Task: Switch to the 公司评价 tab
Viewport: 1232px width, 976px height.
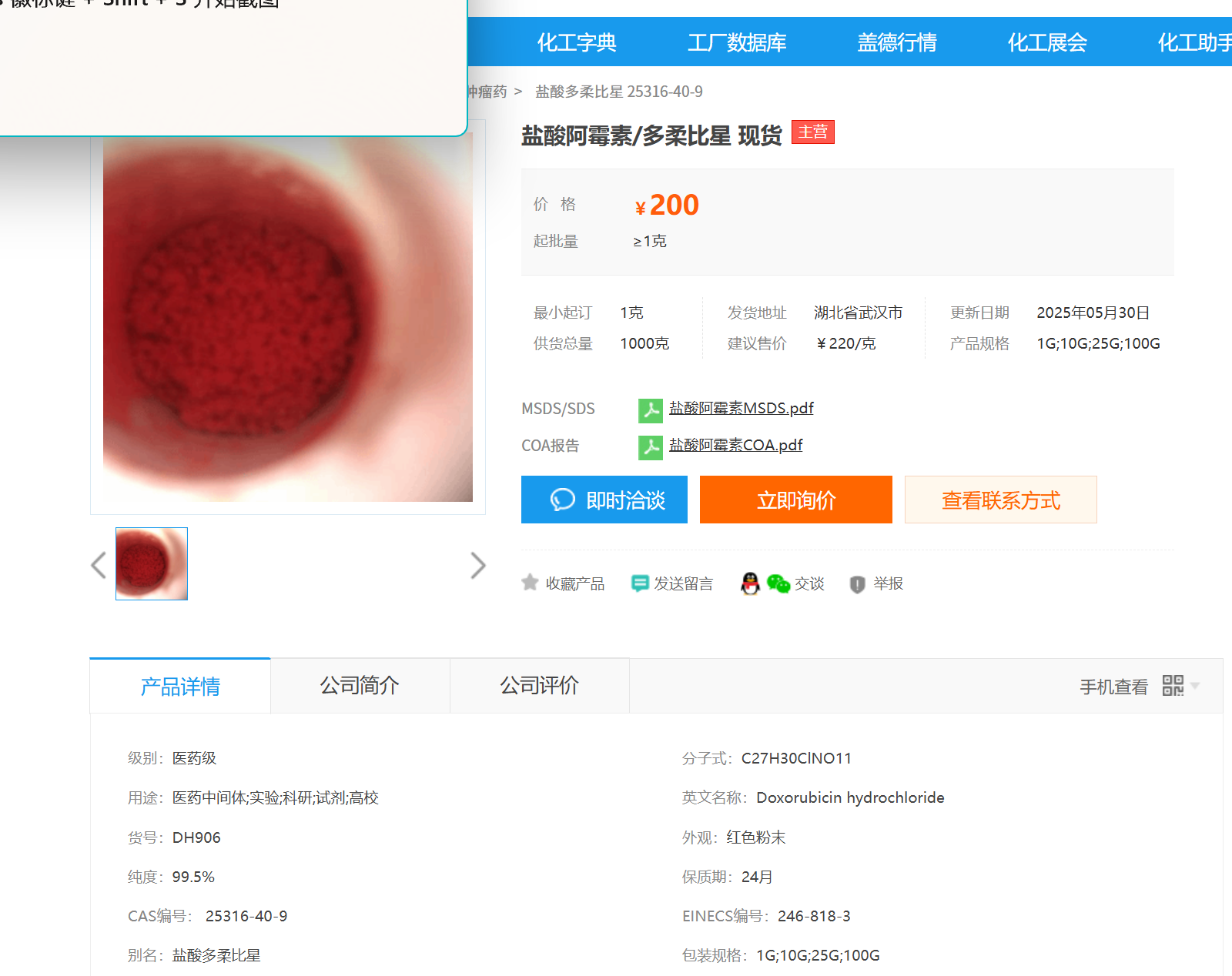Action: point(539,685)
